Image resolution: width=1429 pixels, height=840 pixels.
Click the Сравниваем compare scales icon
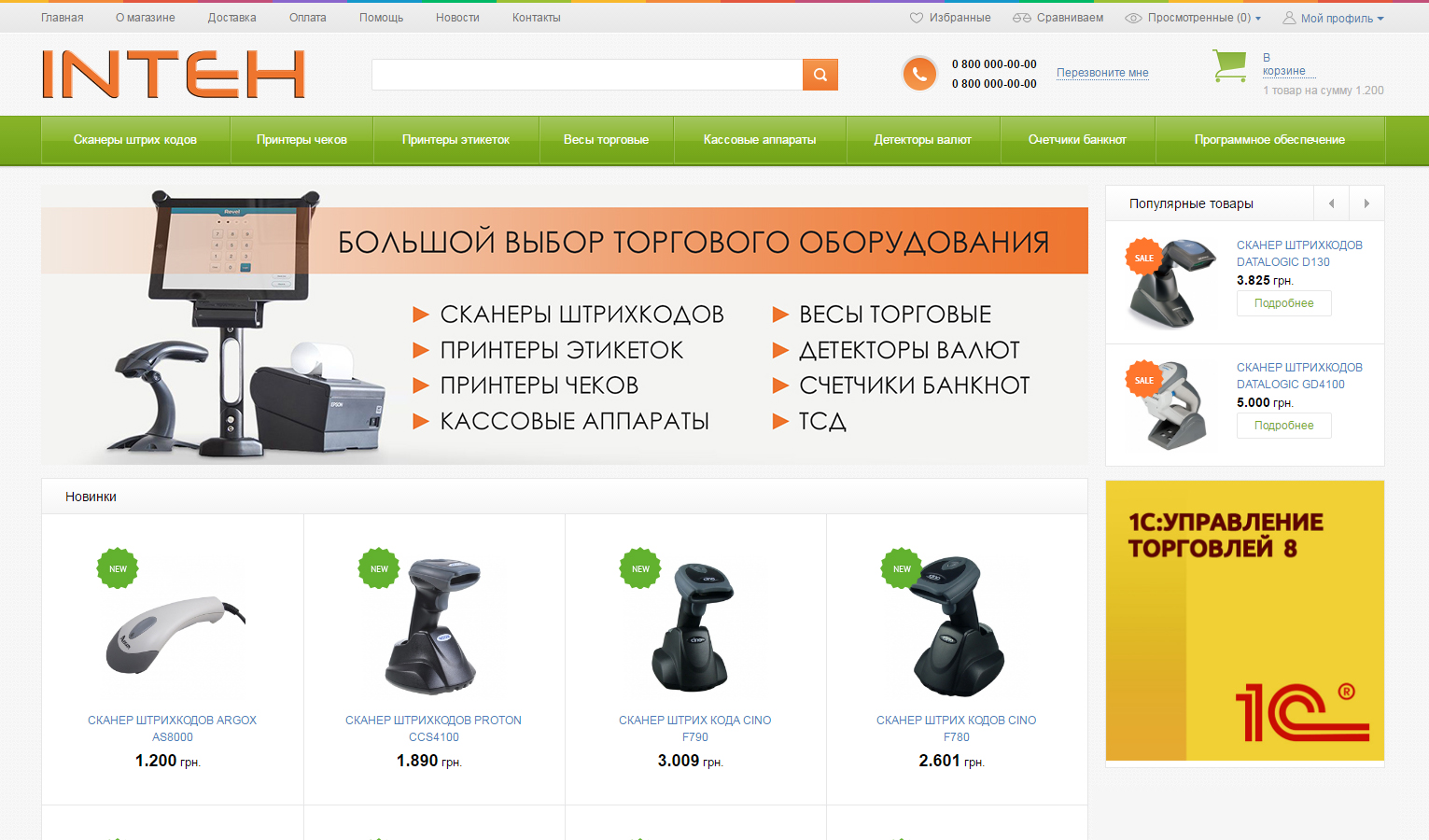(x=1022, y=18)
